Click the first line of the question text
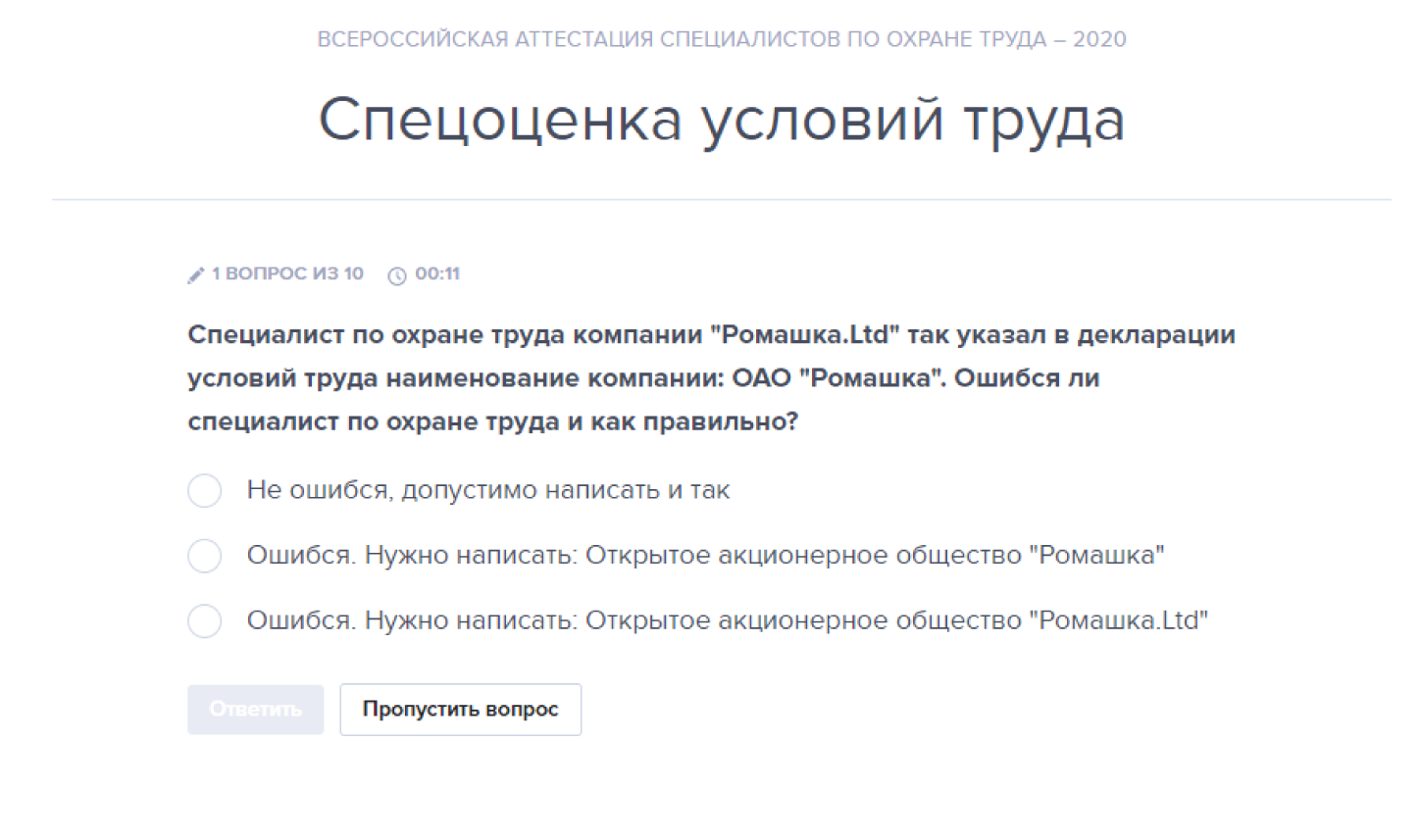This screenshot has width=1420, height=840. click(711, 335)
